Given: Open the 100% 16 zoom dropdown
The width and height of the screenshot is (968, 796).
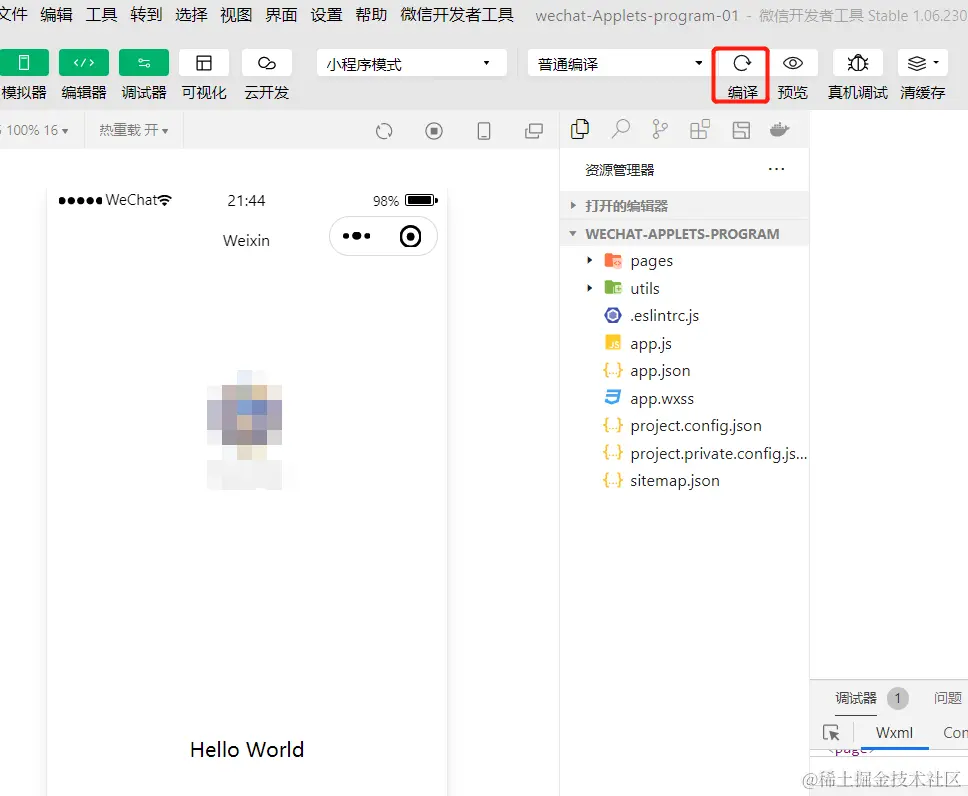Looking at the screenshot, I should [36, 130].
